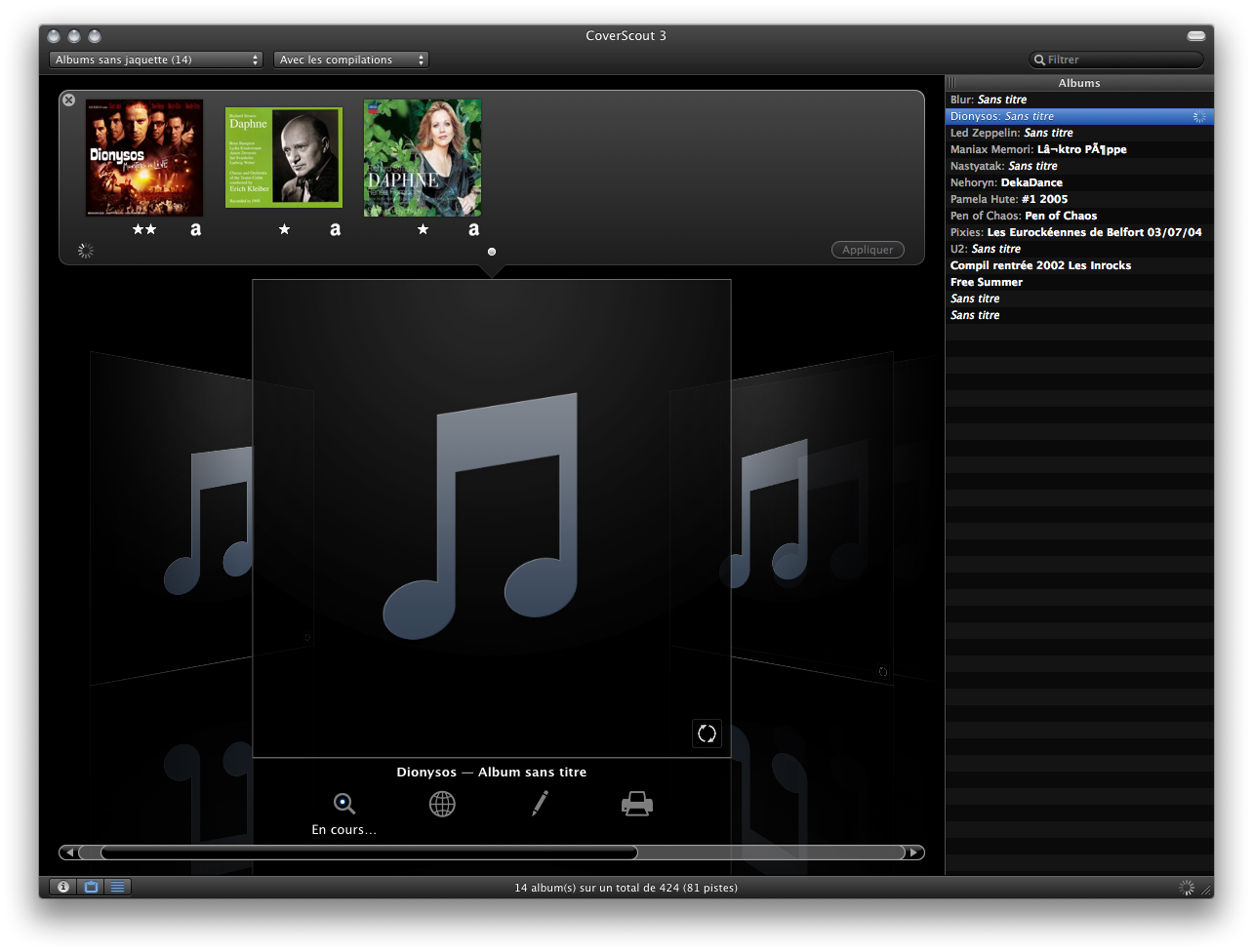Select 'Compil rentrée 2002 Les Inrocks' row
The width and height of the screenshot is (1253, 952).
[x=1079, y=265]
